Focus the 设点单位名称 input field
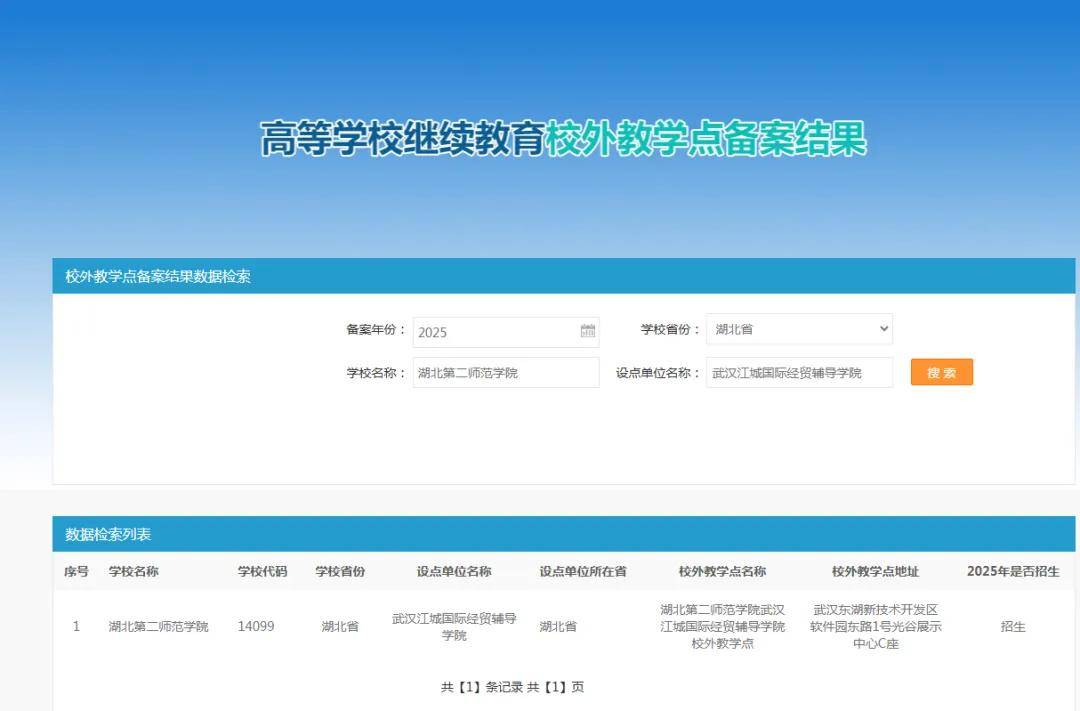 799,373
